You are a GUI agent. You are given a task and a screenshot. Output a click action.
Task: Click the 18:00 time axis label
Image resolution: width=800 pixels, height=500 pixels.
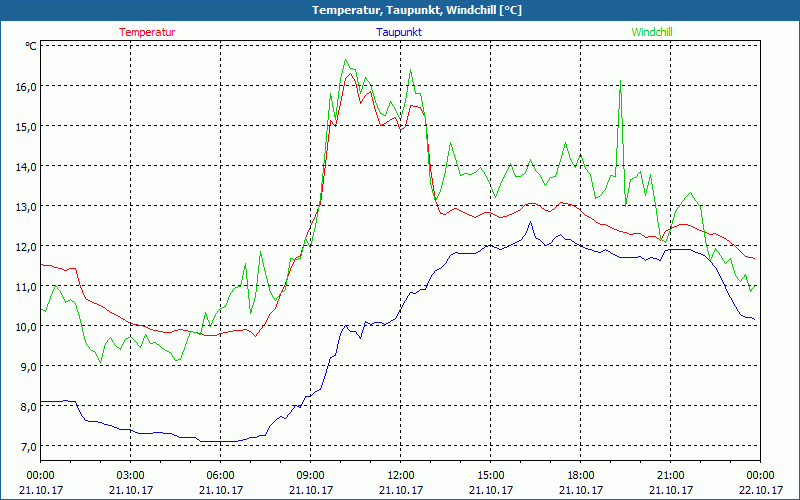click(580, 475)
